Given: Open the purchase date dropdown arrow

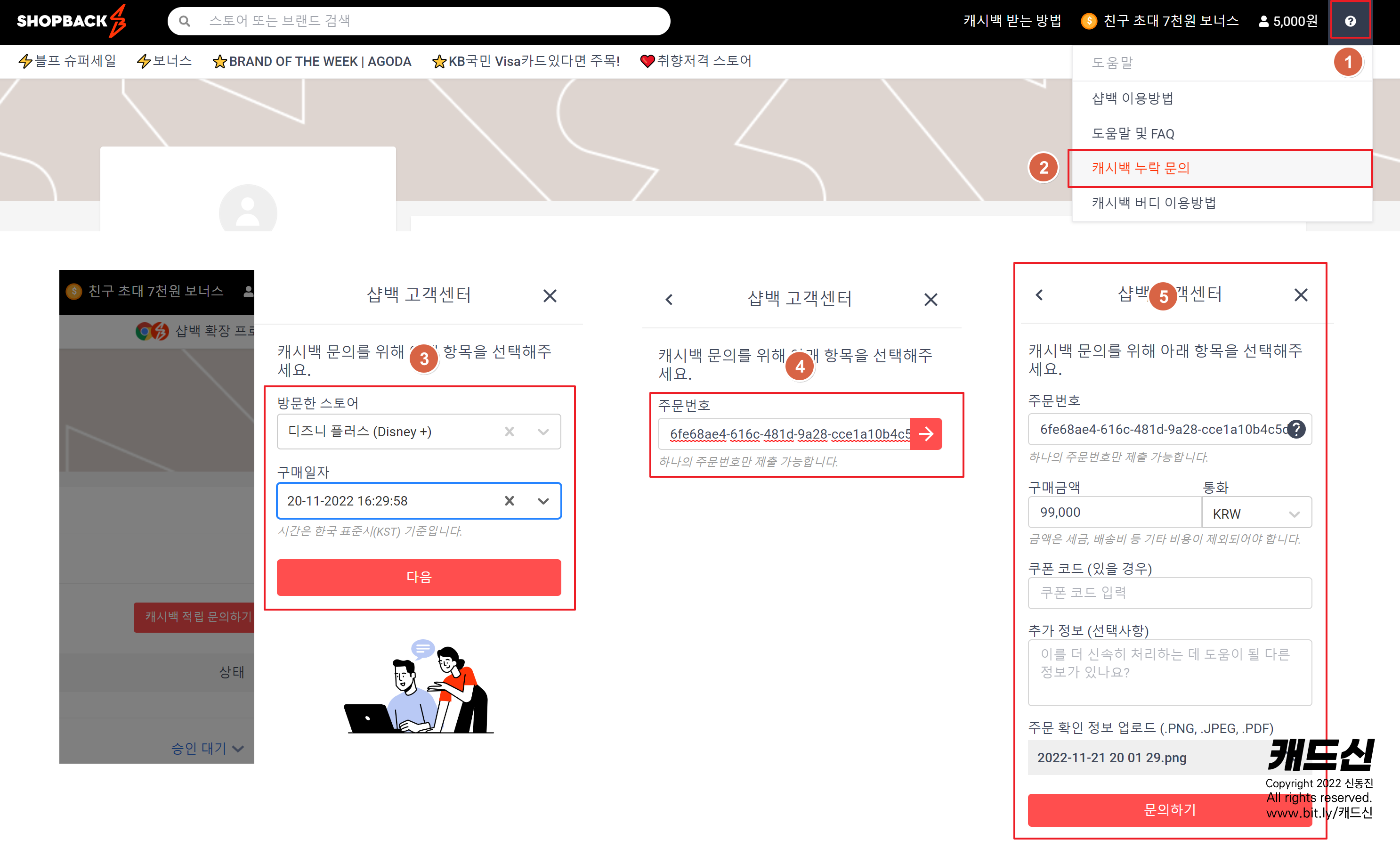Looking at the screenshot, I should [543, 500].
